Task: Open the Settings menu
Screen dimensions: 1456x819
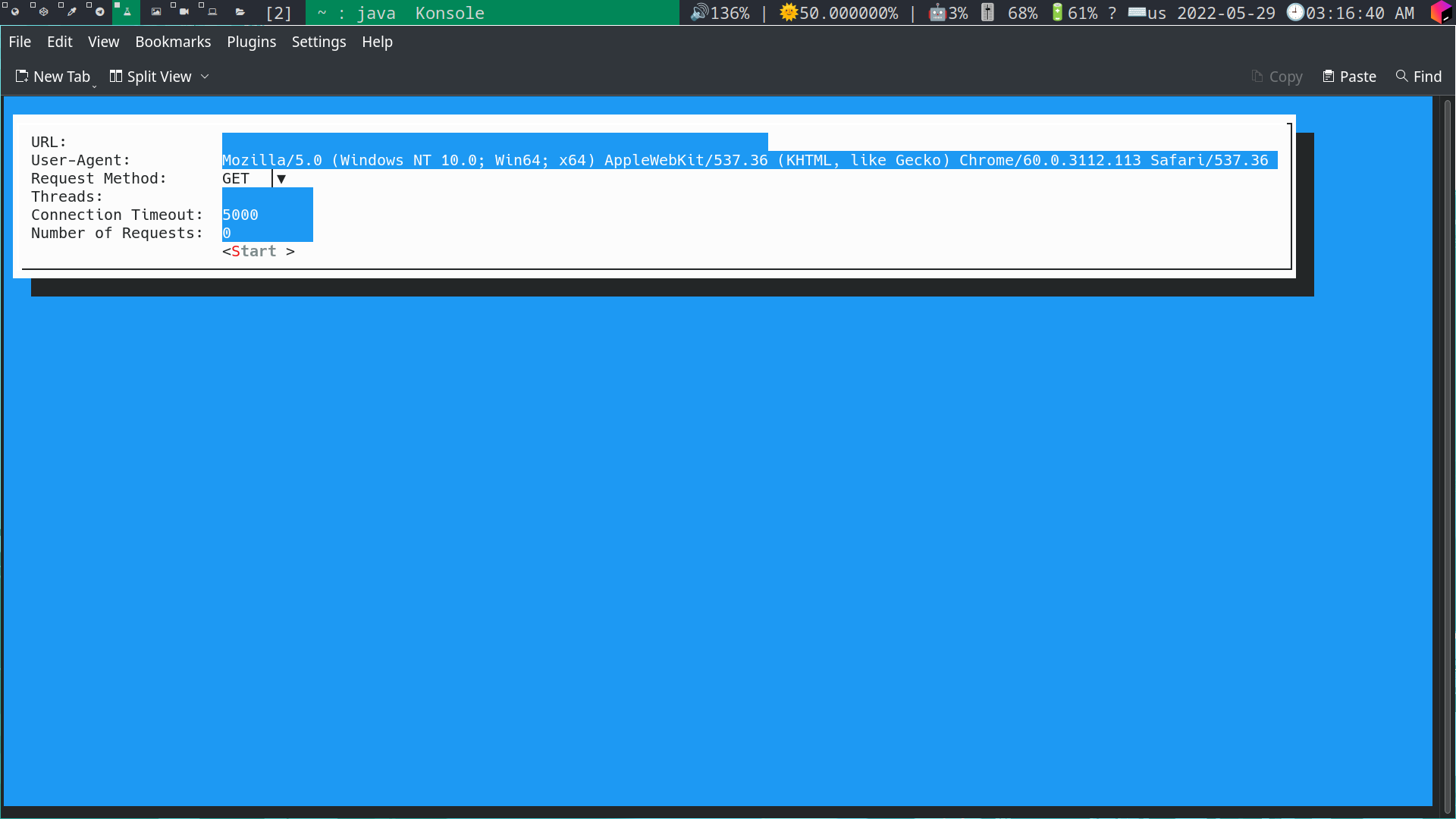Action: click(318, 42)
